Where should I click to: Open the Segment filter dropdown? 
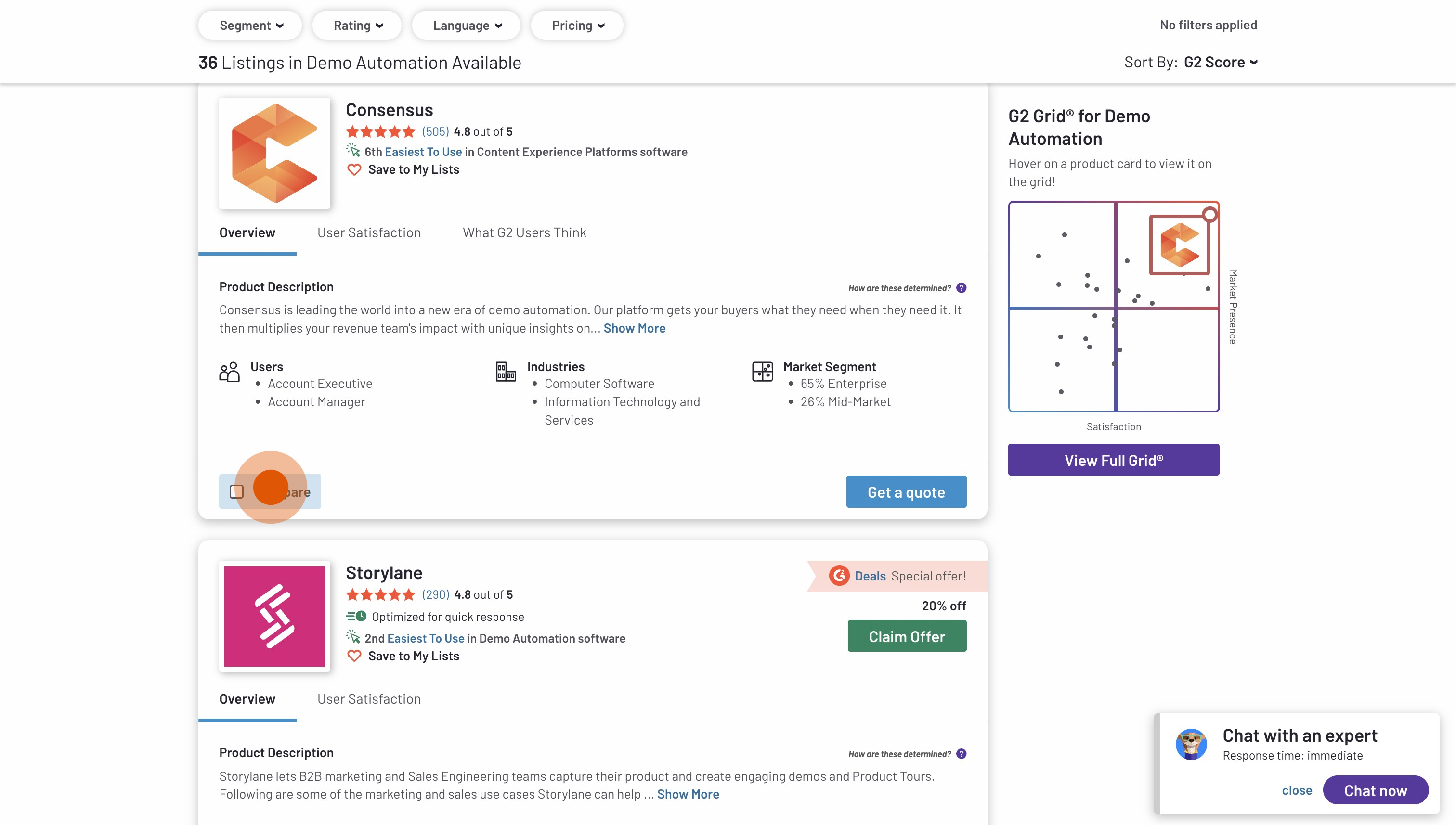point(250,26)
